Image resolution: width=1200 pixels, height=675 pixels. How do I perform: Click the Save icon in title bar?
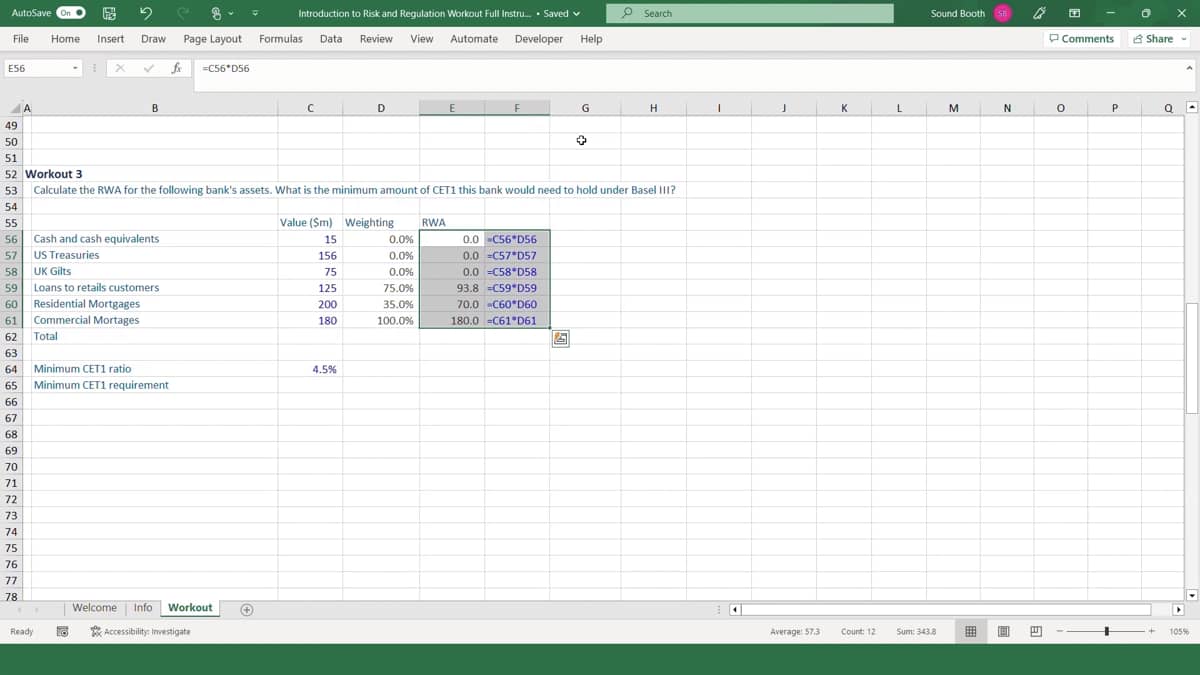pos(109,13)
